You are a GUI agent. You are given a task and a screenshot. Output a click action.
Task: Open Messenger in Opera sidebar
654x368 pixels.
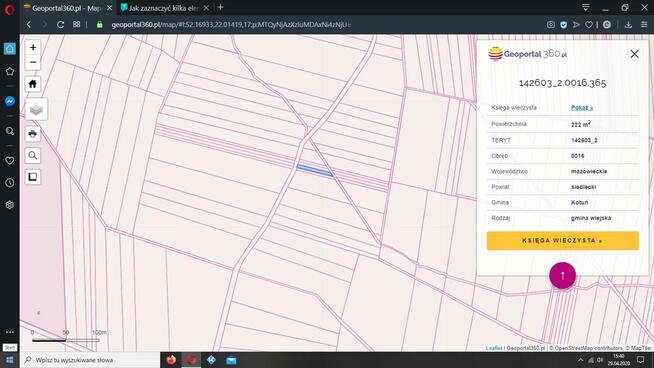coord(10,101)
